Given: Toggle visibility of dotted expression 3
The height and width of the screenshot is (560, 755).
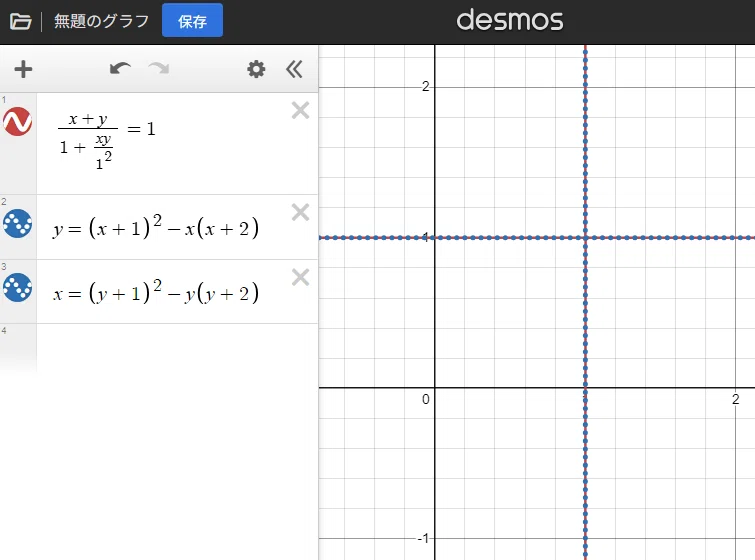Looking at the screenshot, I should tap(18, 287).
